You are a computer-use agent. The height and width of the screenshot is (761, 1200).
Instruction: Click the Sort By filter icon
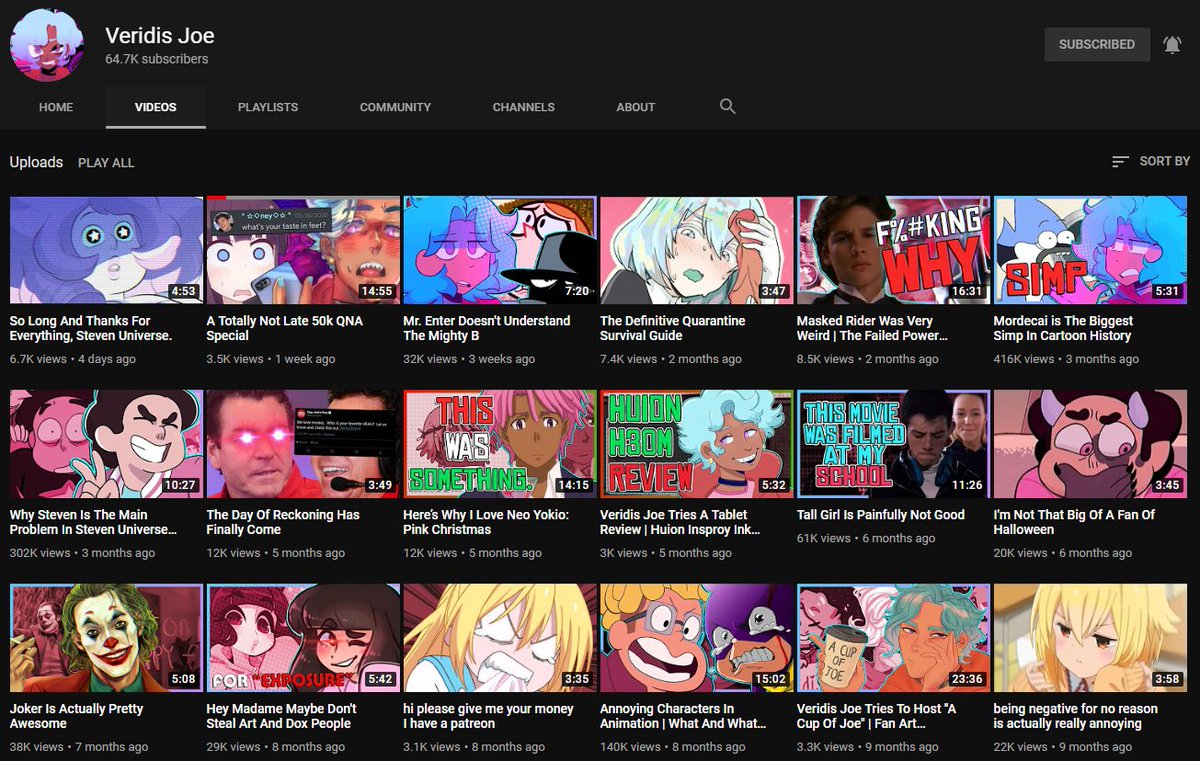click(x=1120, y=161)
